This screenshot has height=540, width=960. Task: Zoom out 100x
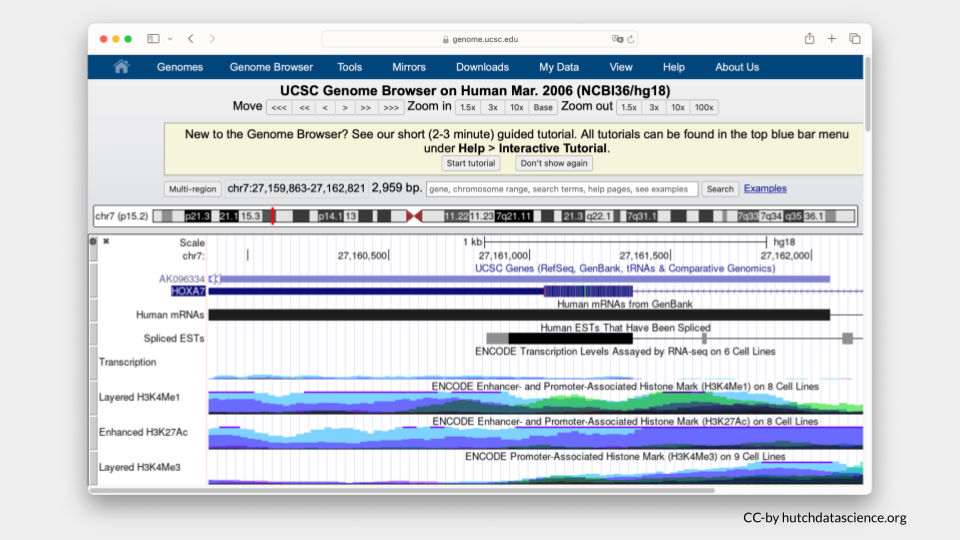(704, 107)
